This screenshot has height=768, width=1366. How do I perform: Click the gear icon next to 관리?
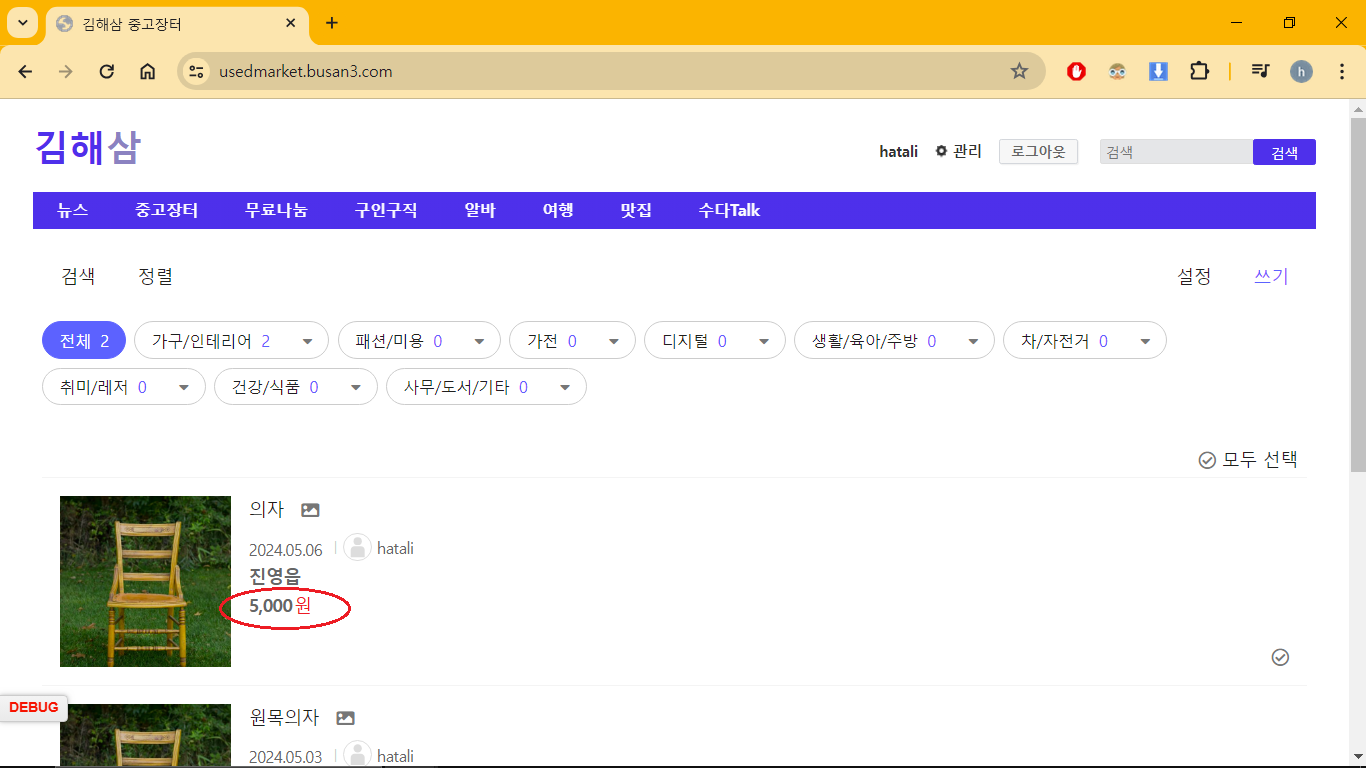tap(941, 151)
